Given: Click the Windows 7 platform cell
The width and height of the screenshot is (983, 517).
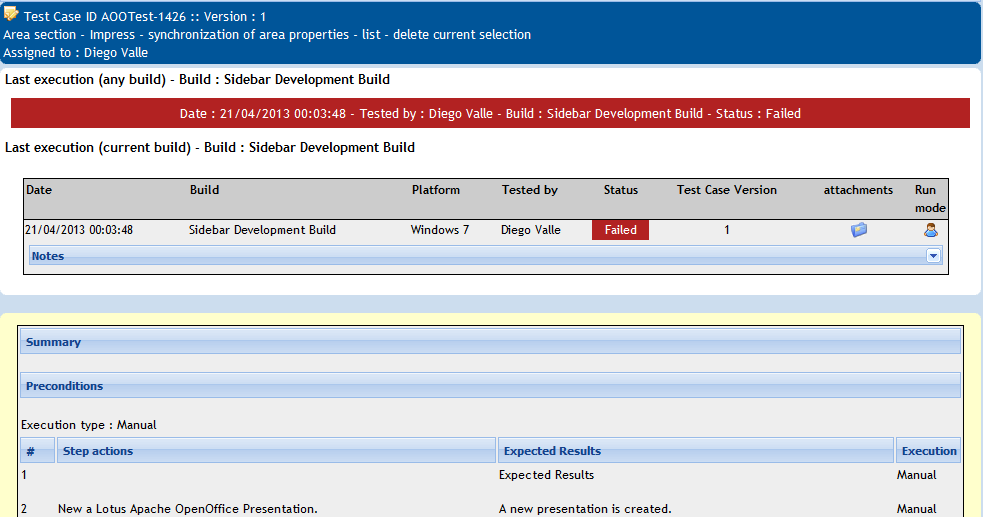Looking at the screenshot, I should pos(440,230).
